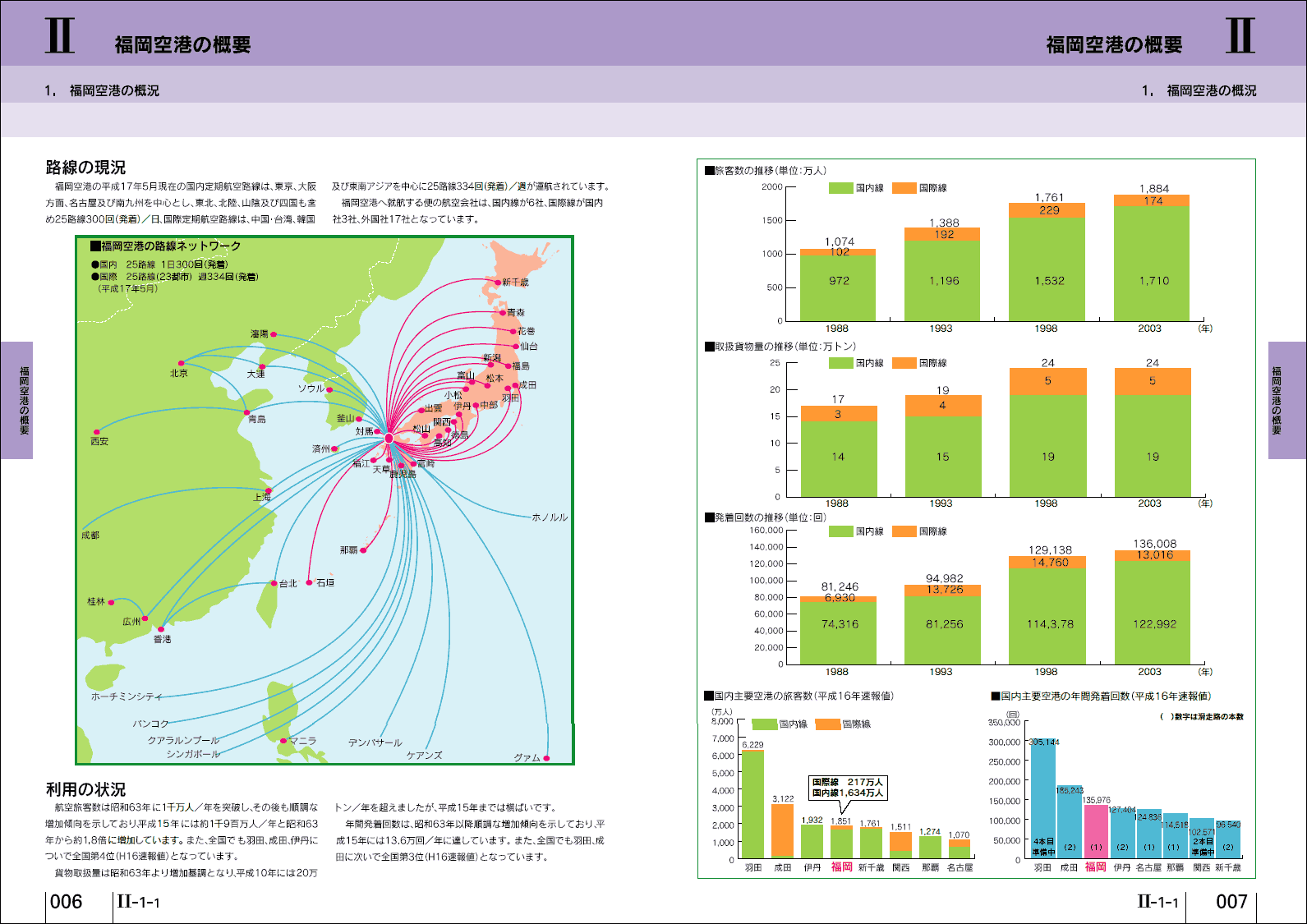This screenshot has height=924, width=1307.
Task: Select the 利用の状況 section heading
Action: [x=85, y=789]
